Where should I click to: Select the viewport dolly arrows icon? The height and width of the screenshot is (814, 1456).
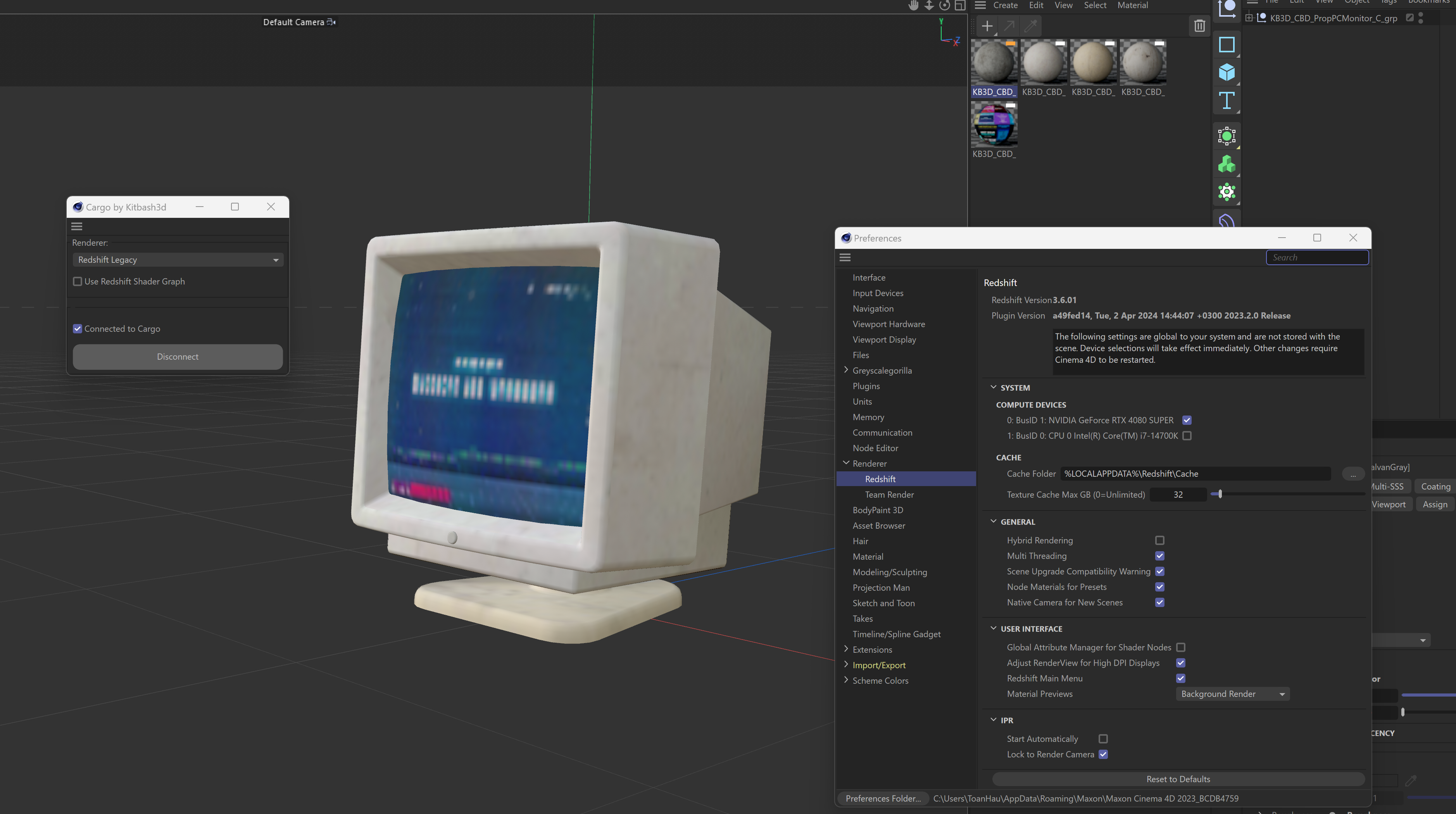tap(929, 6)
